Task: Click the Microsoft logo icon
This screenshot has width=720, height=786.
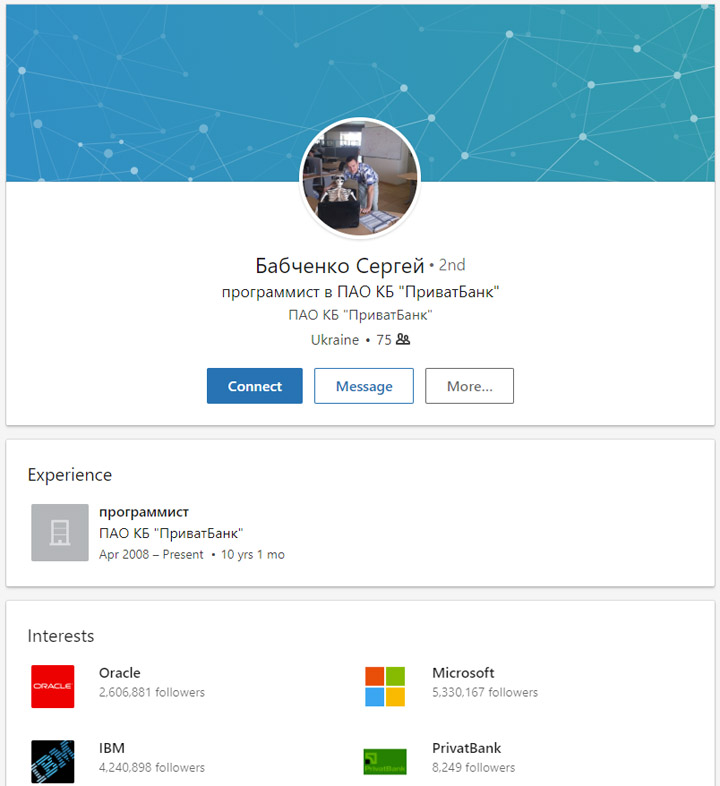Action: 384,686
